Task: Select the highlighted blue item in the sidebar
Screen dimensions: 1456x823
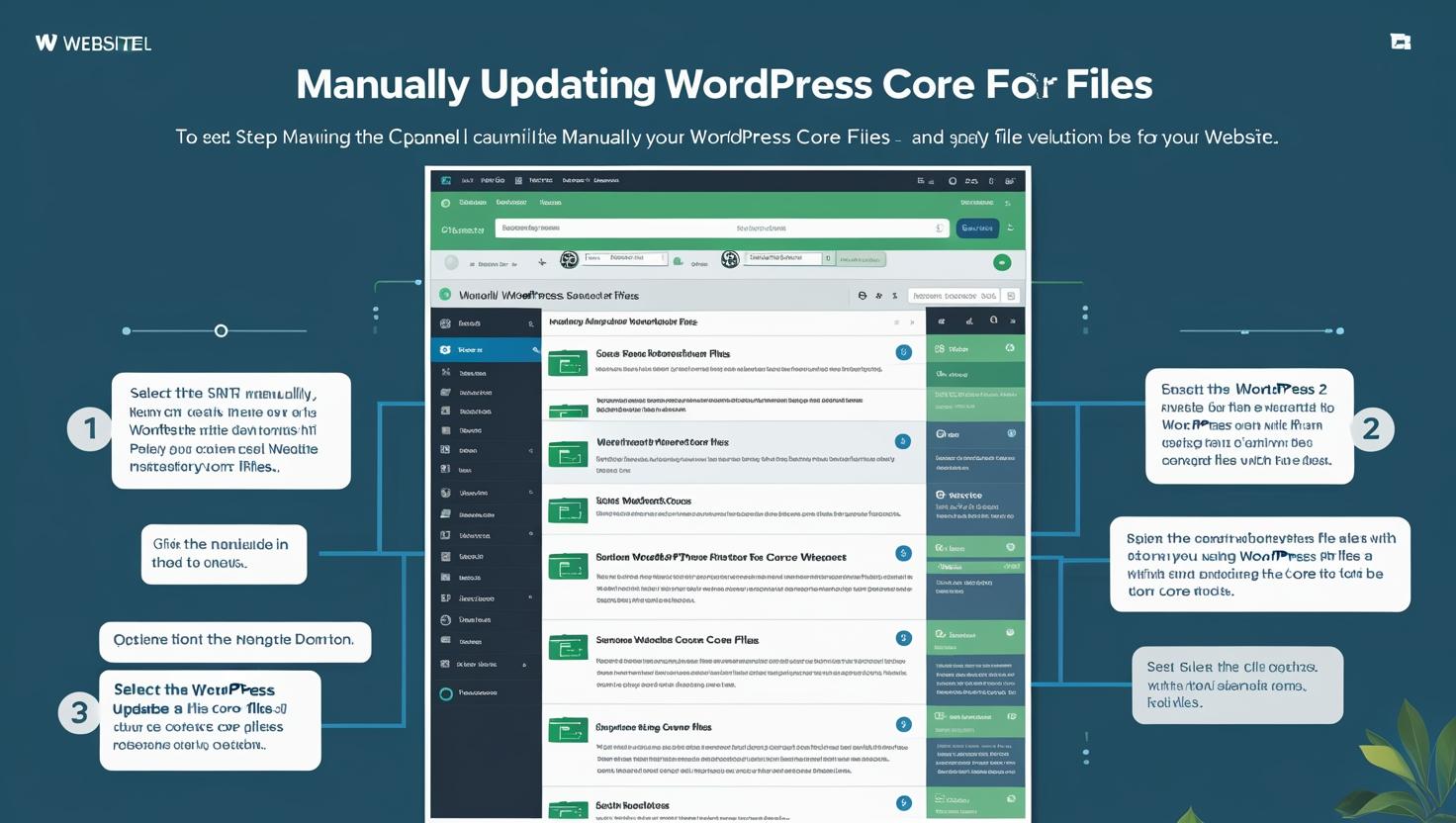Action: coord(486,350)
